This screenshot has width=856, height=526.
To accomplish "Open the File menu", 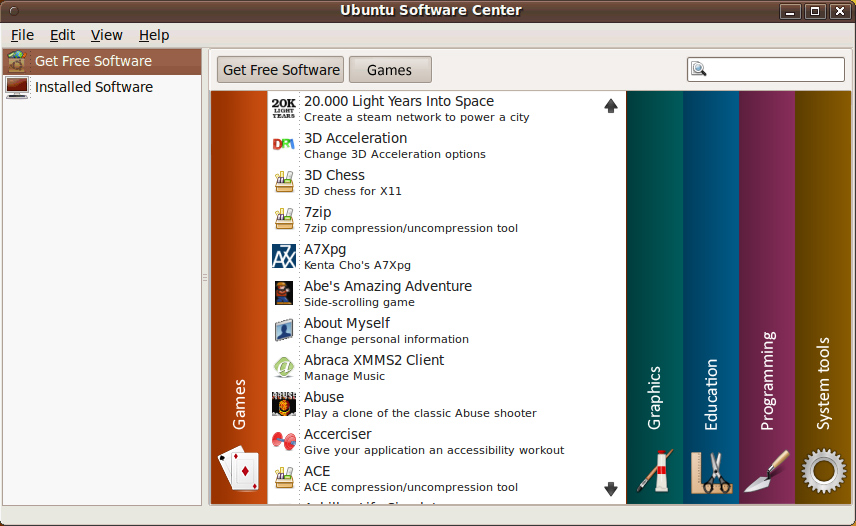I will pos(22,35).
